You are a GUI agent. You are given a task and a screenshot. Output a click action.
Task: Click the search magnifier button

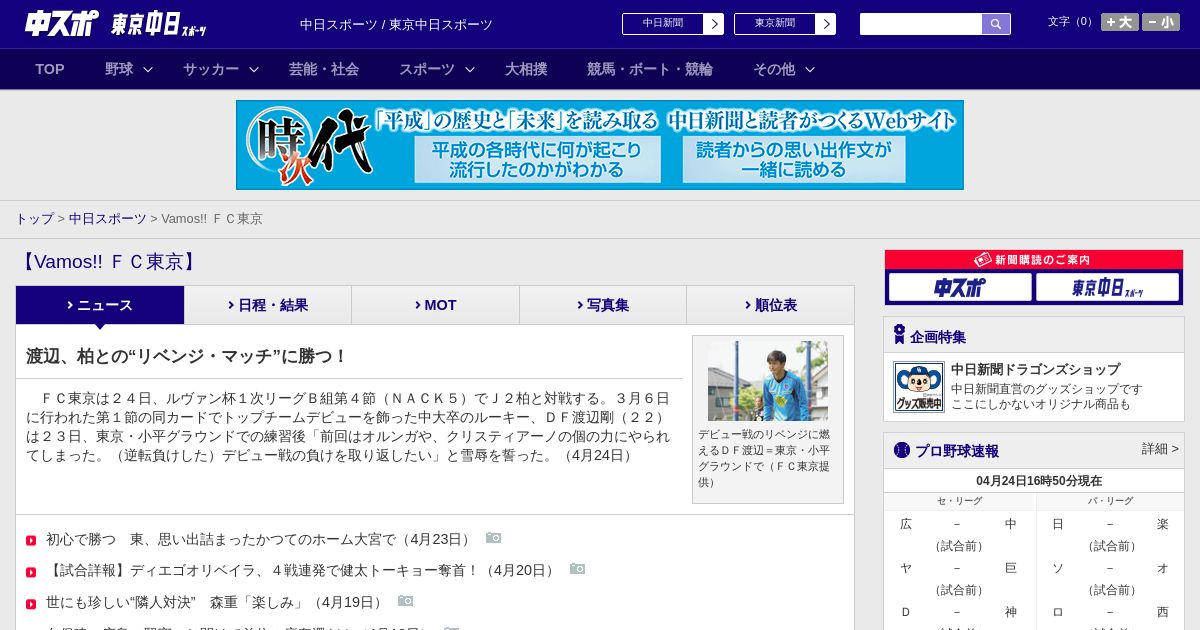click(x=996, y=24)
